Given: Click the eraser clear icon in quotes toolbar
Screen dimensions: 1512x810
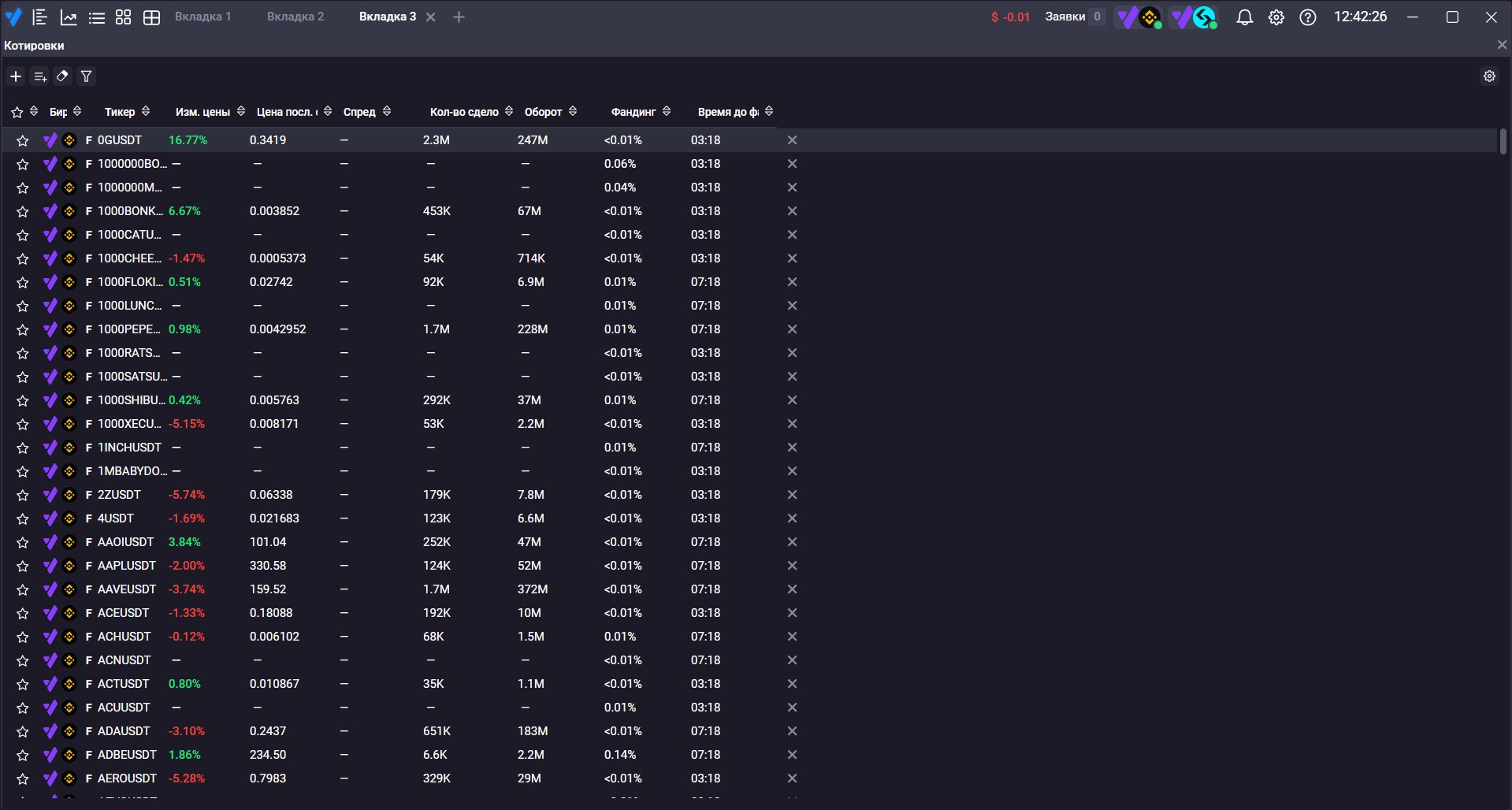Looking at the screenshot, I should (62, 76).
